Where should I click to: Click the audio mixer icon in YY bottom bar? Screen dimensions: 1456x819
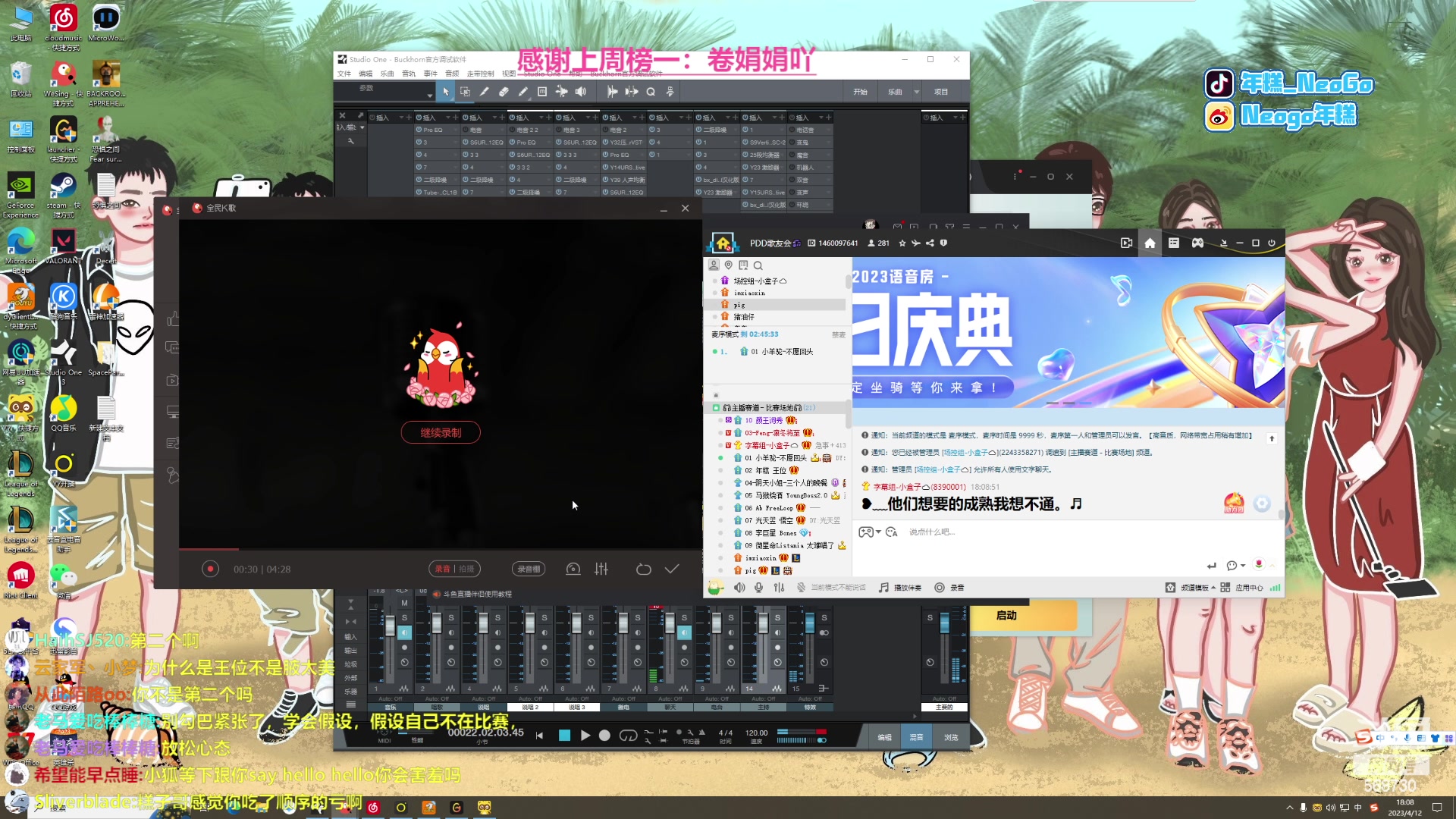click(x=779, y=588)
